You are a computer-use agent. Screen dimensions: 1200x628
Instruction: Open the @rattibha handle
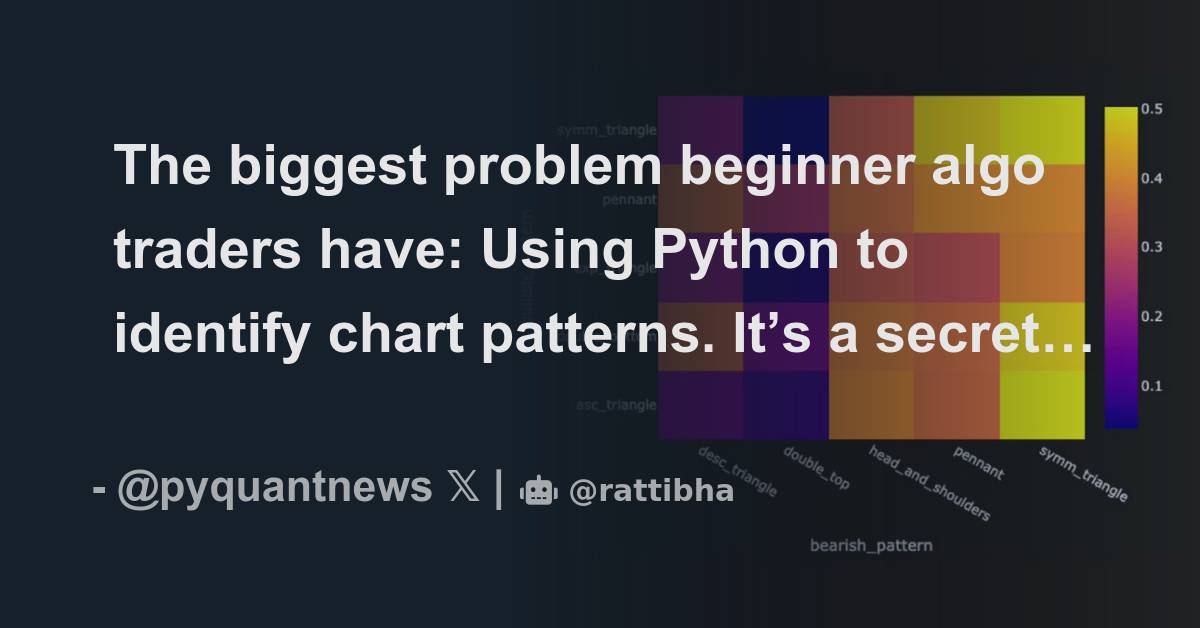[651, 491]
